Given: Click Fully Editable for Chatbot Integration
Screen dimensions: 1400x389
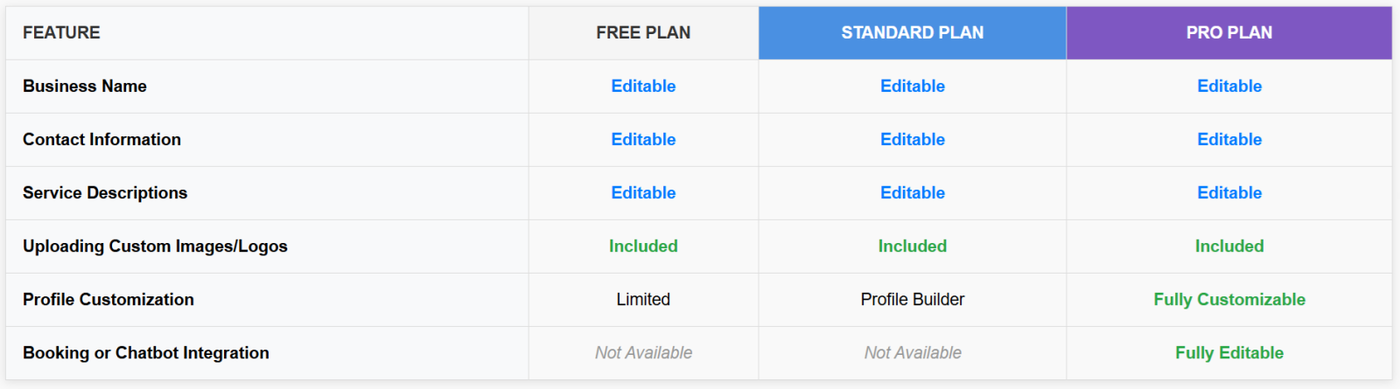Looking at the screenshot, I should click(x=1229, y=352).
